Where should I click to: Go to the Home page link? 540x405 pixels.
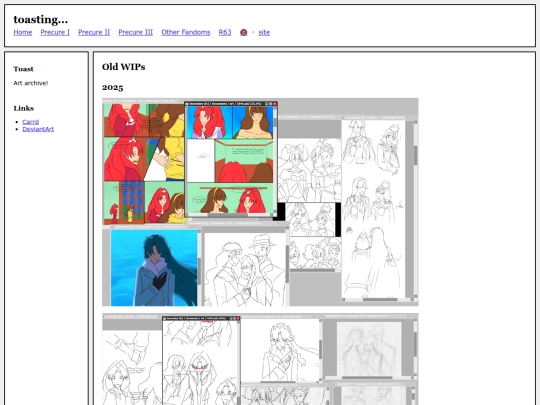pos(23,32)
